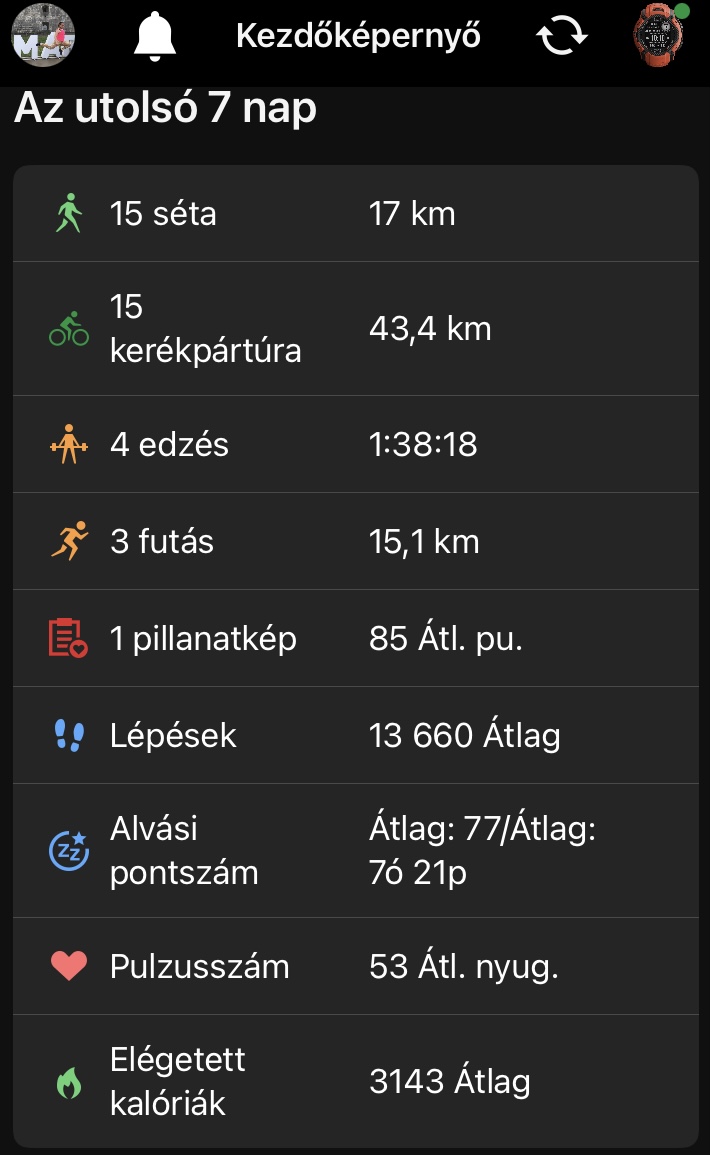Image resolution: width=710 pixels, height=1155 pixels.
Task: Tap the green walking figure icon
Action: point(69,214)
